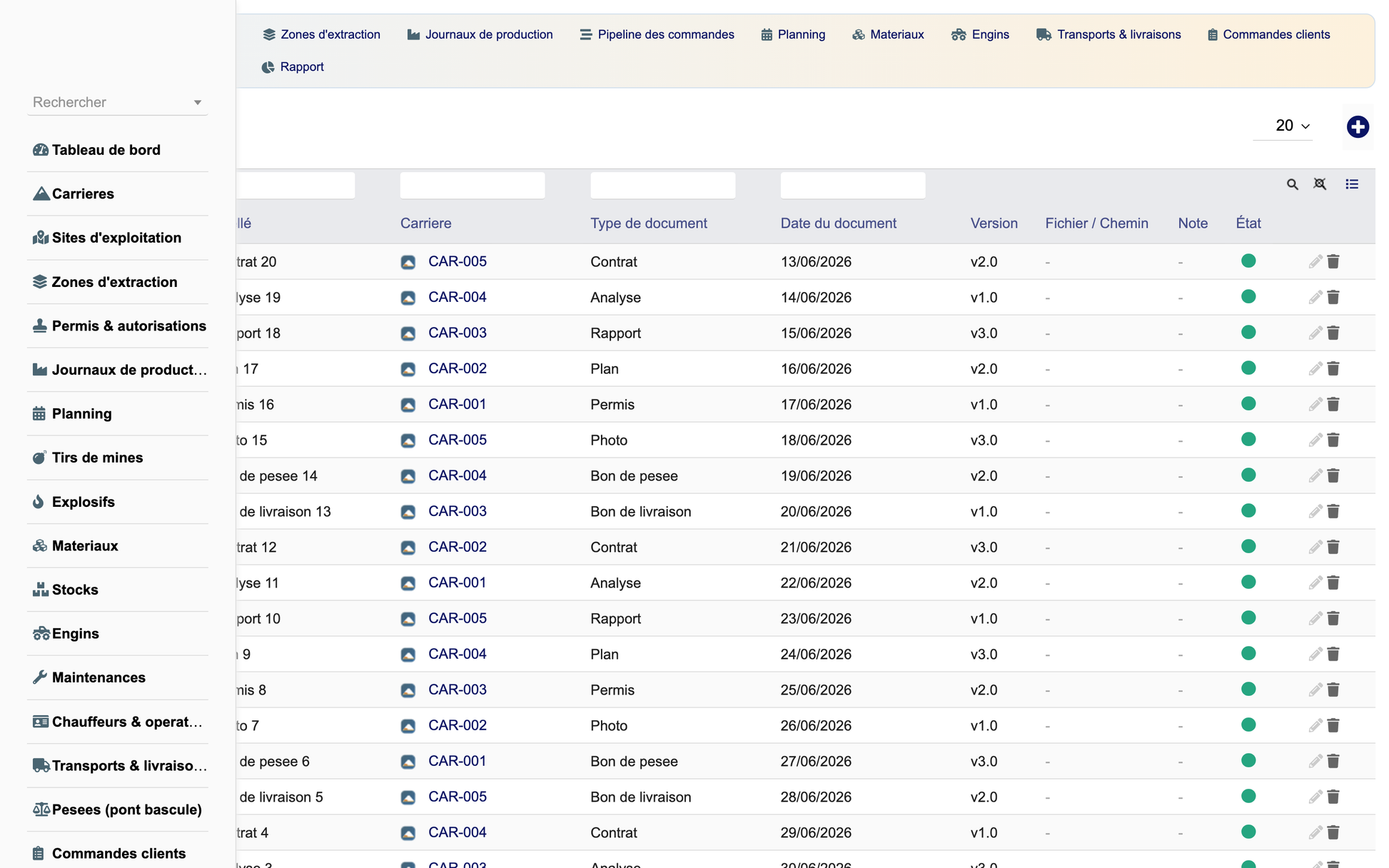Image resolution: width=1389 pixels, height=868 pixels.
Task: Open CAR-002 link in row 16/06/2026
Action: click(458, 368)
